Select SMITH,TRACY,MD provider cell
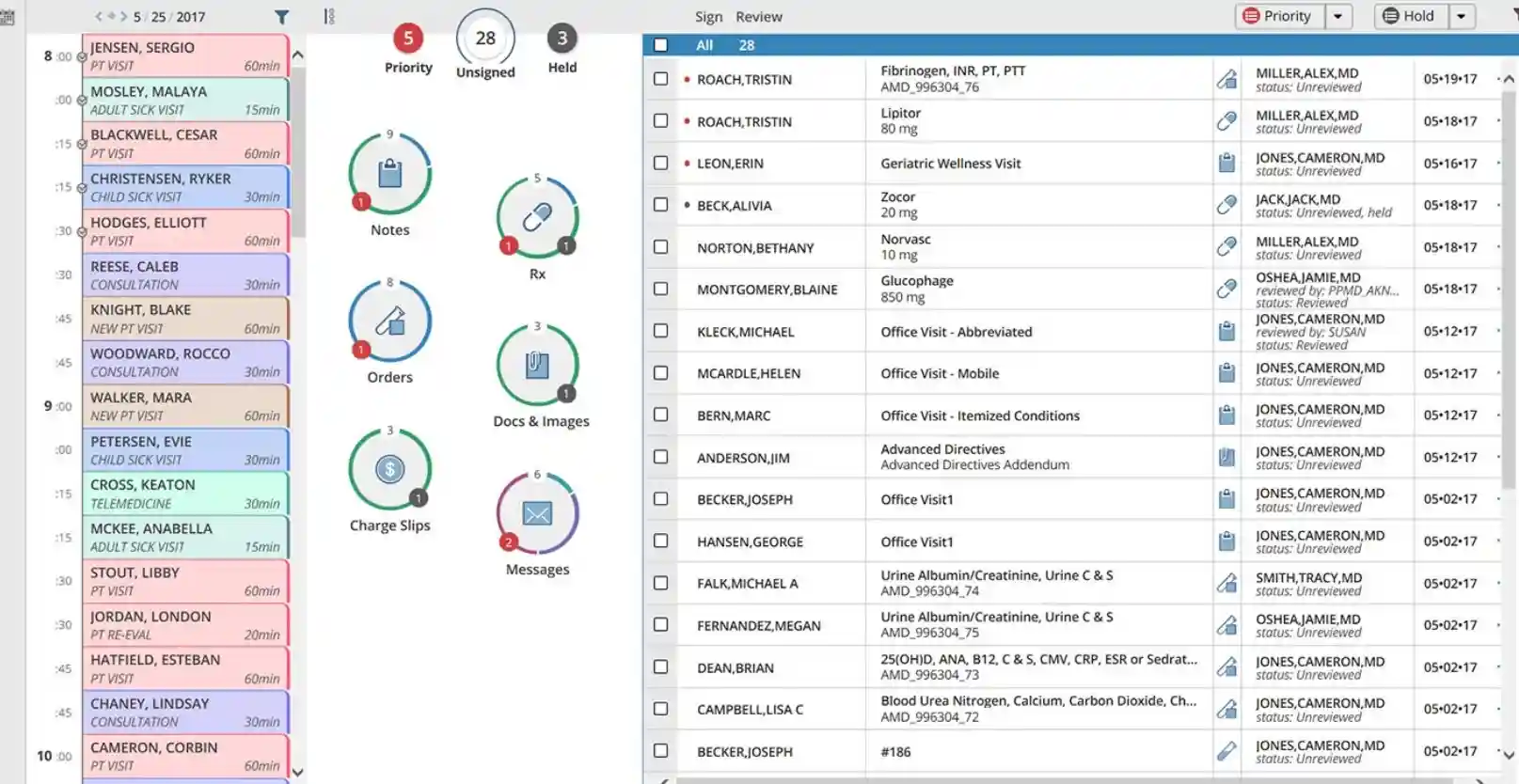Viewport: 1519px width, 784px height. pos(1327,583)
